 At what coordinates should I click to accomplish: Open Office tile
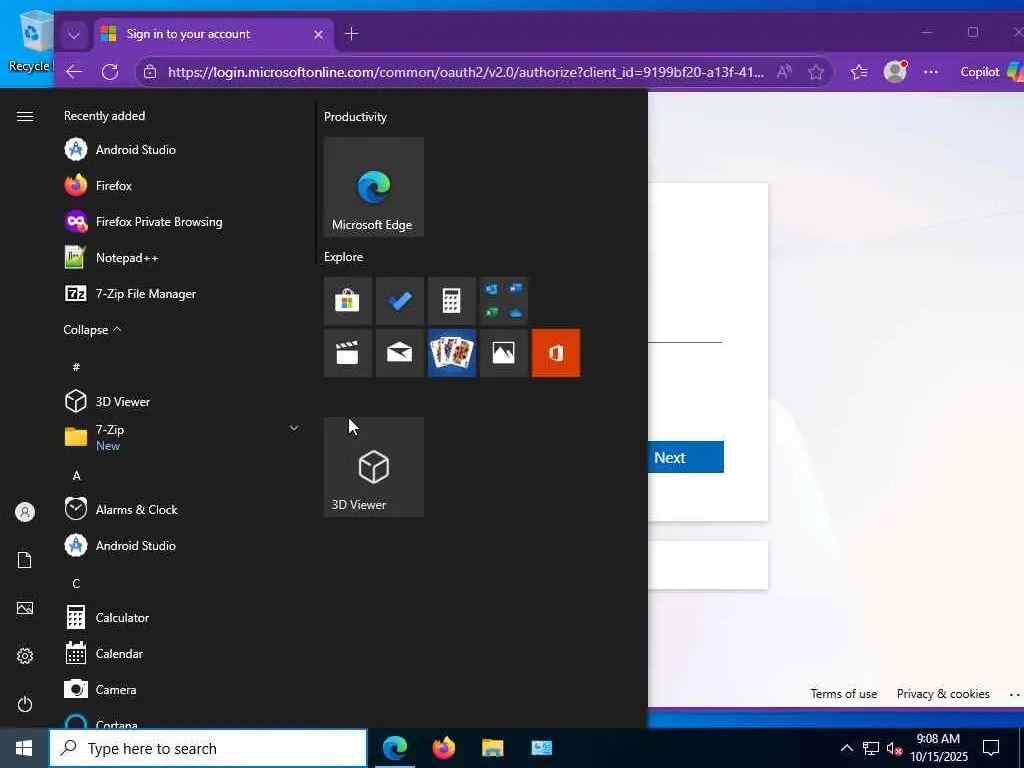556,353
